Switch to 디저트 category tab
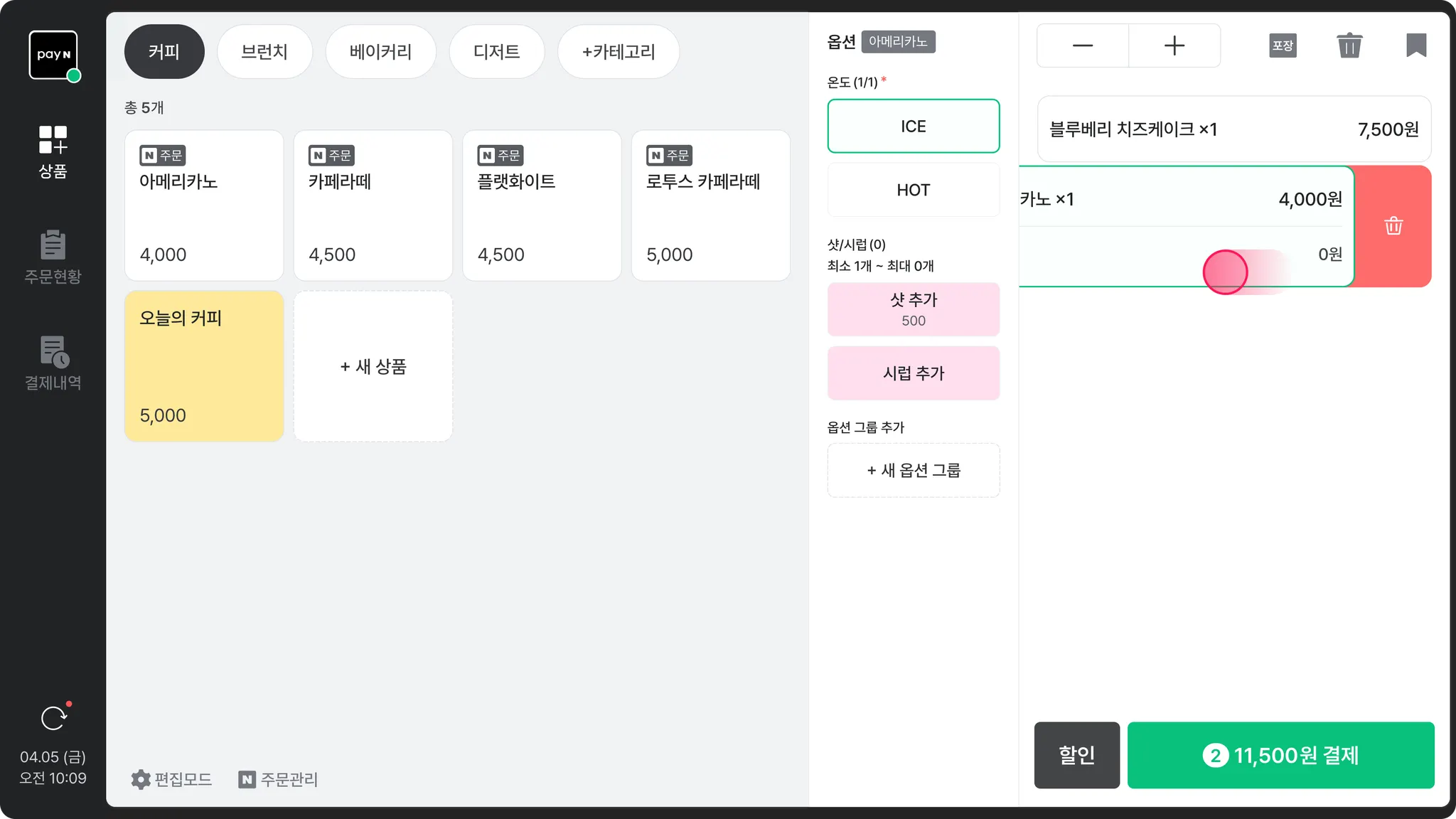The width and height of the screenshot is (1456, 819). coord(496,52)
